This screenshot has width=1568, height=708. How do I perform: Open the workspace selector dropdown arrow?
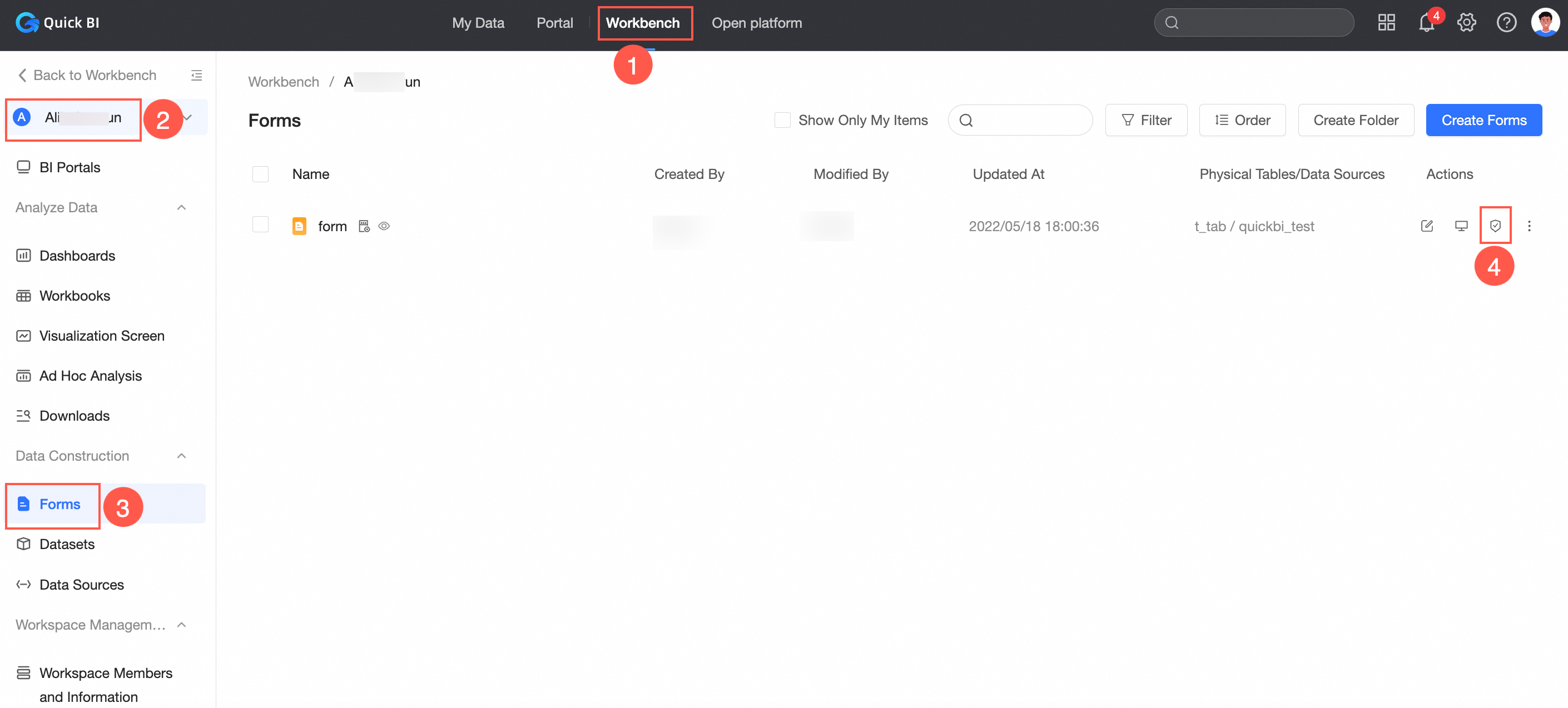coord(188,117)
